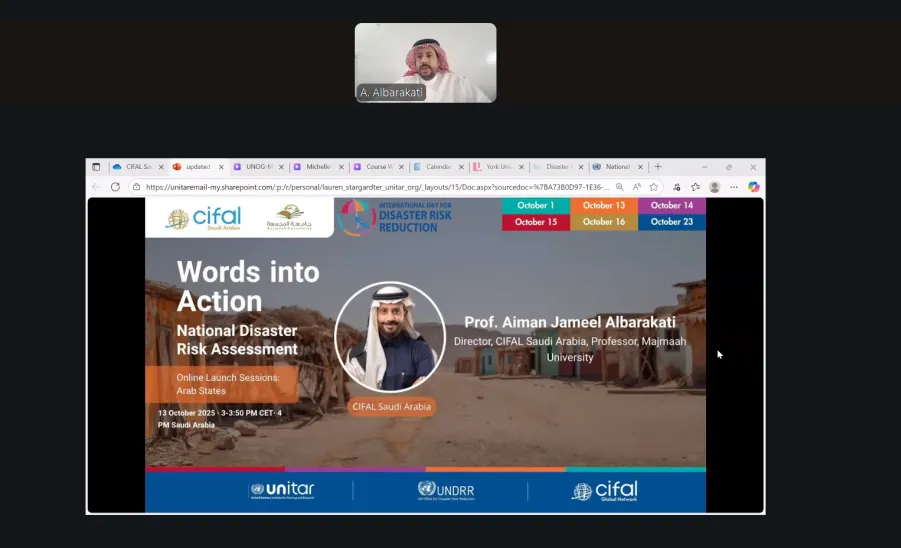Switch to the Course W browser tab
Image resolution: width=901 pixels, height=548 pixels.
click(x=378, y=167)
